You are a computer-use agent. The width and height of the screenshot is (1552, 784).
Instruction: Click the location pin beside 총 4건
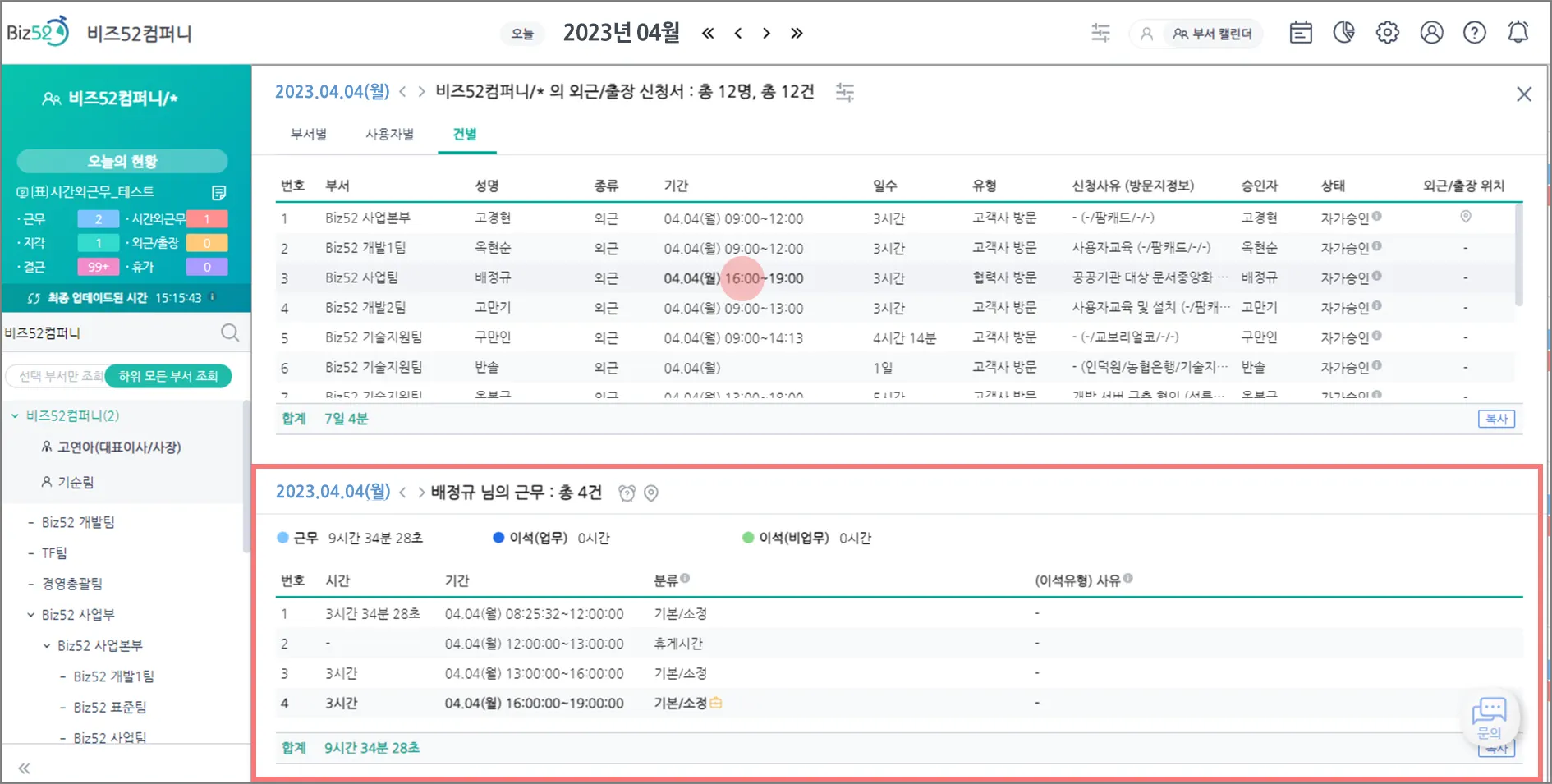tap(651, 493)
